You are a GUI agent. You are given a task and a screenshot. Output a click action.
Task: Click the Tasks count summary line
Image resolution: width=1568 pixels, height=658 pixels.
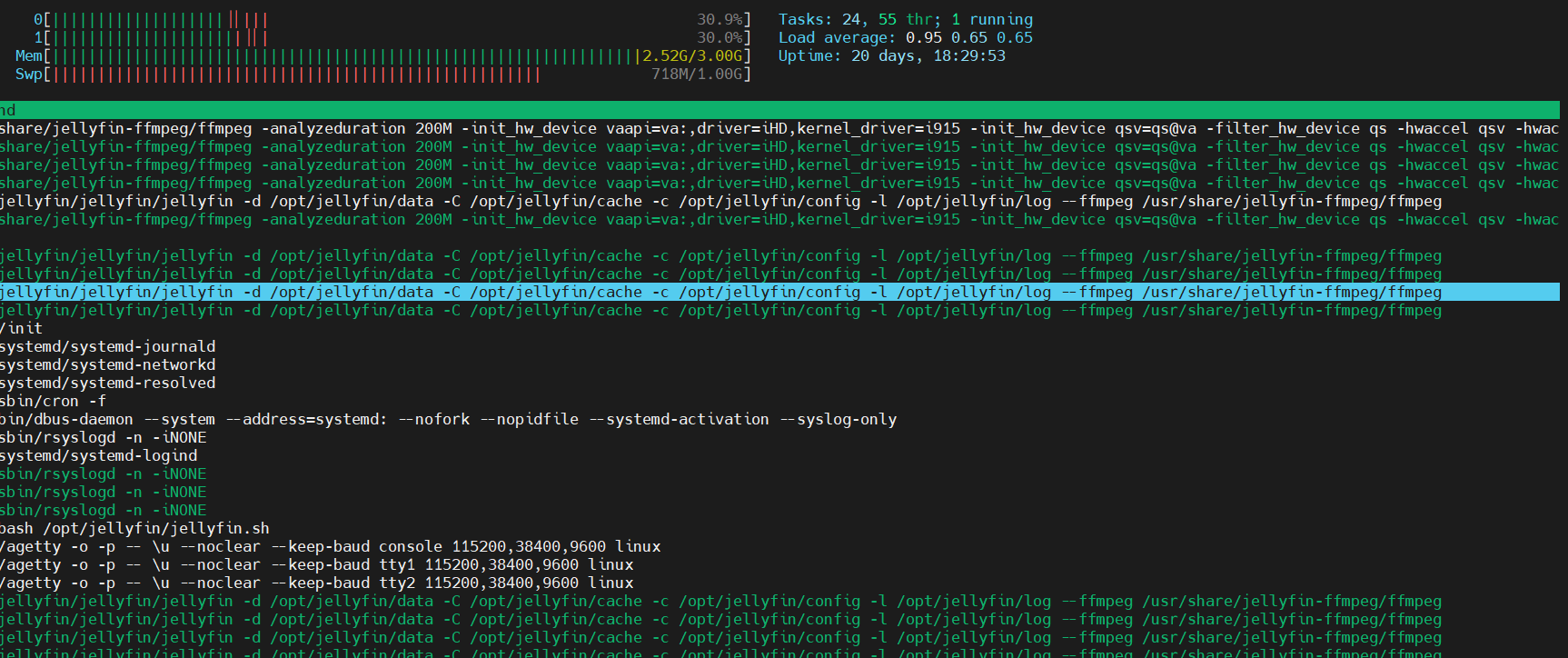click(x=905, y=19)
